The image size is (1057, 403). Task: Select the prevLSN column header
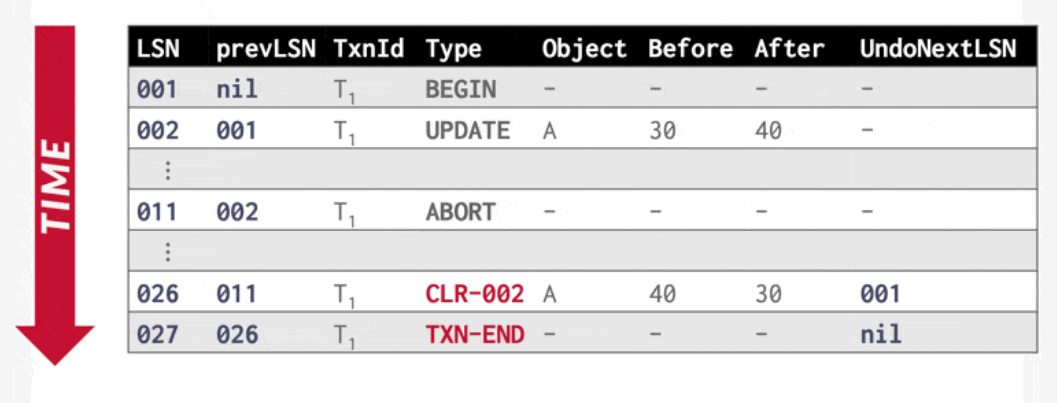pyautogui.click(x=266, y=49)
